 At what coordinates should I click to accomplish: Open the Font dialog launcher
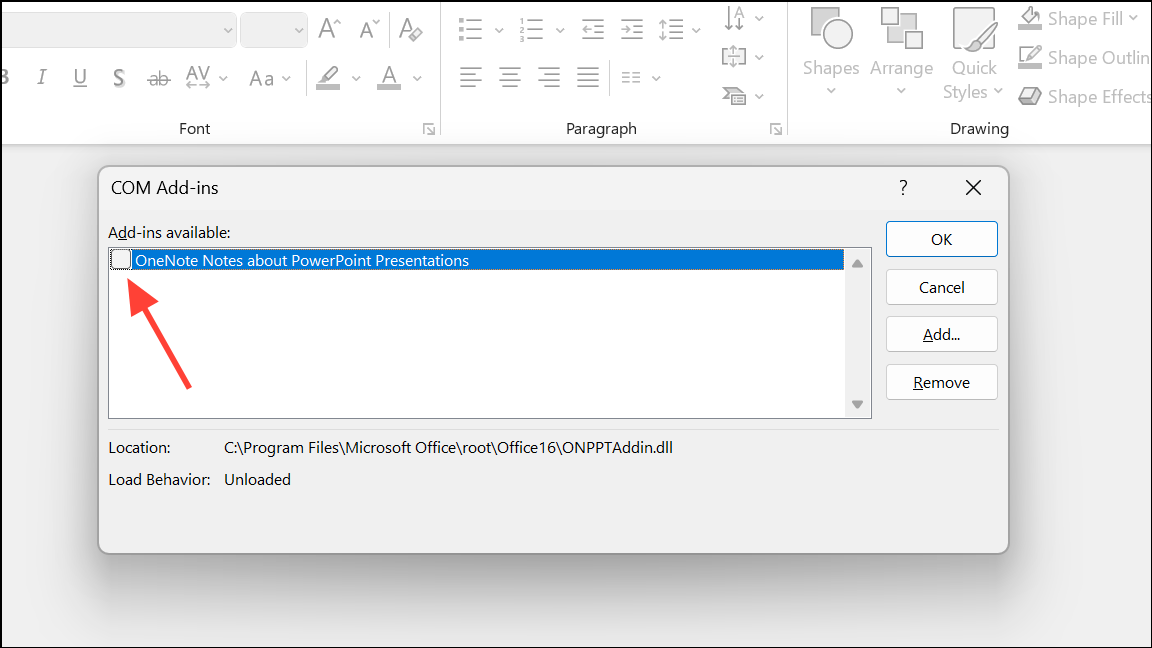click(x=429, y=129)
